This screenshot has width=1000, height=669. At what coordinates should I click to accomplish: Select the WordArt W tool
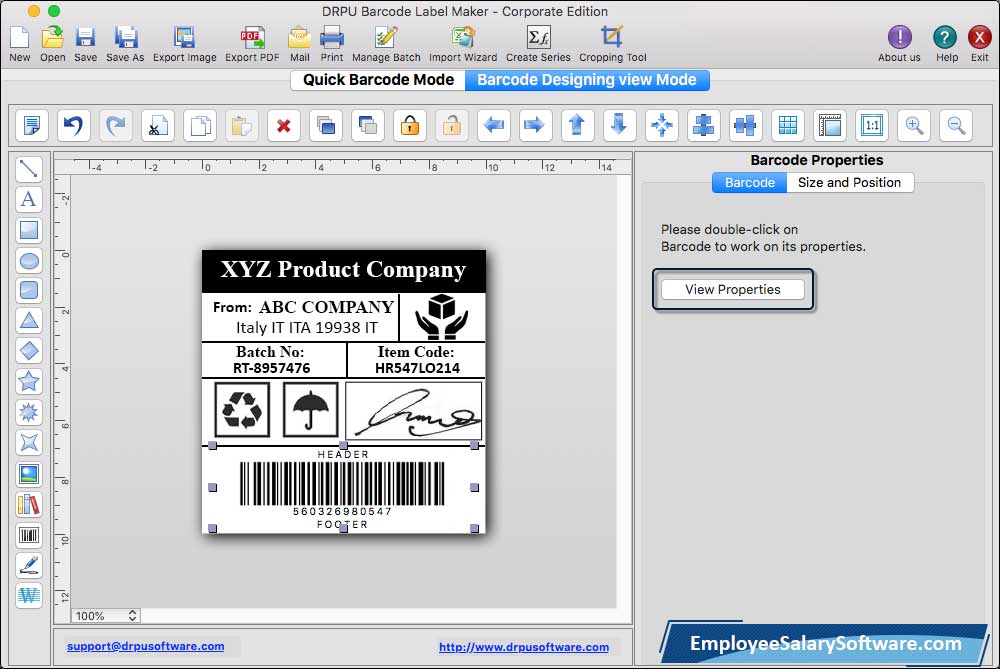[29, 596]
